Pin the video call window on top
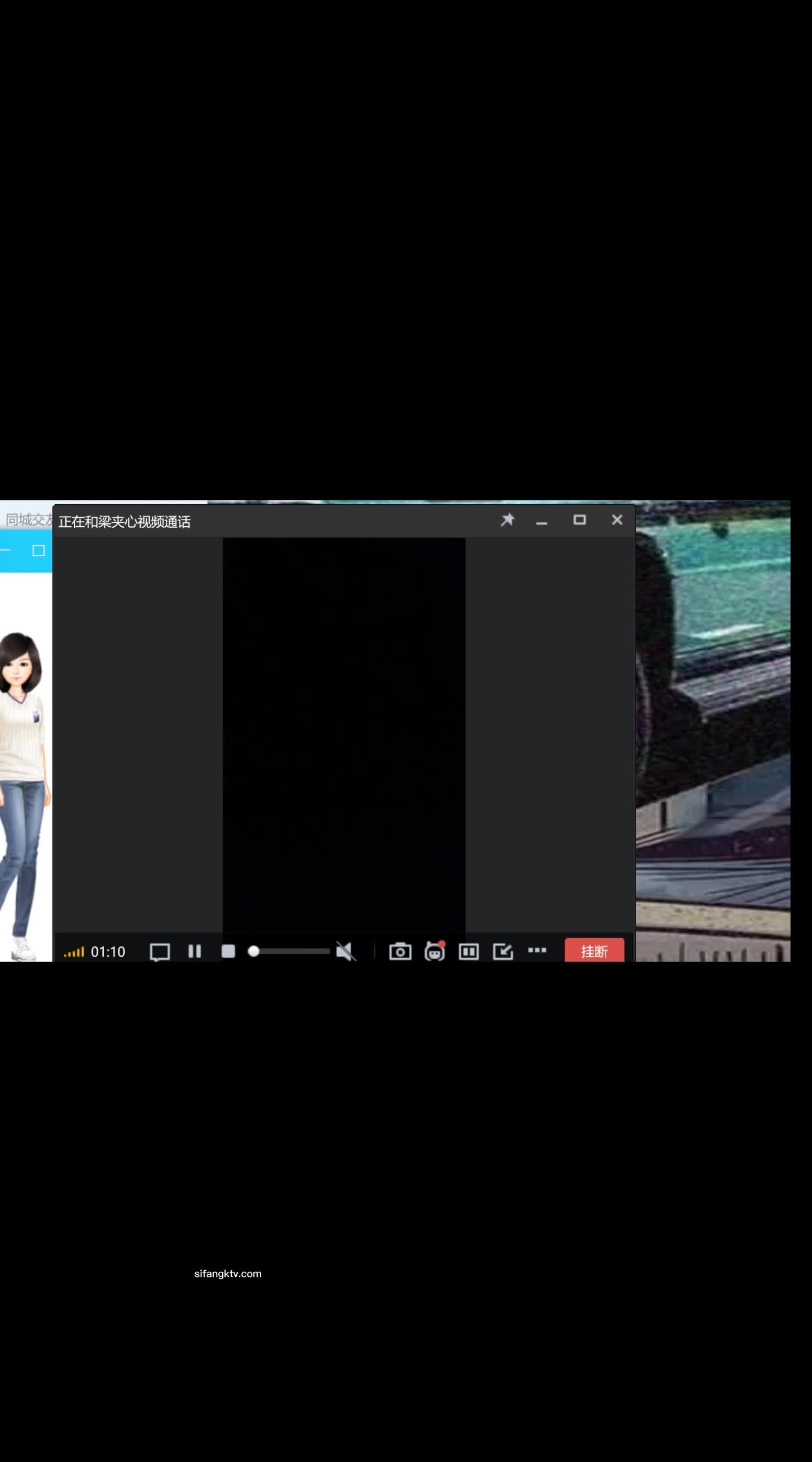 pyautogui.click(x=507, y=520)
